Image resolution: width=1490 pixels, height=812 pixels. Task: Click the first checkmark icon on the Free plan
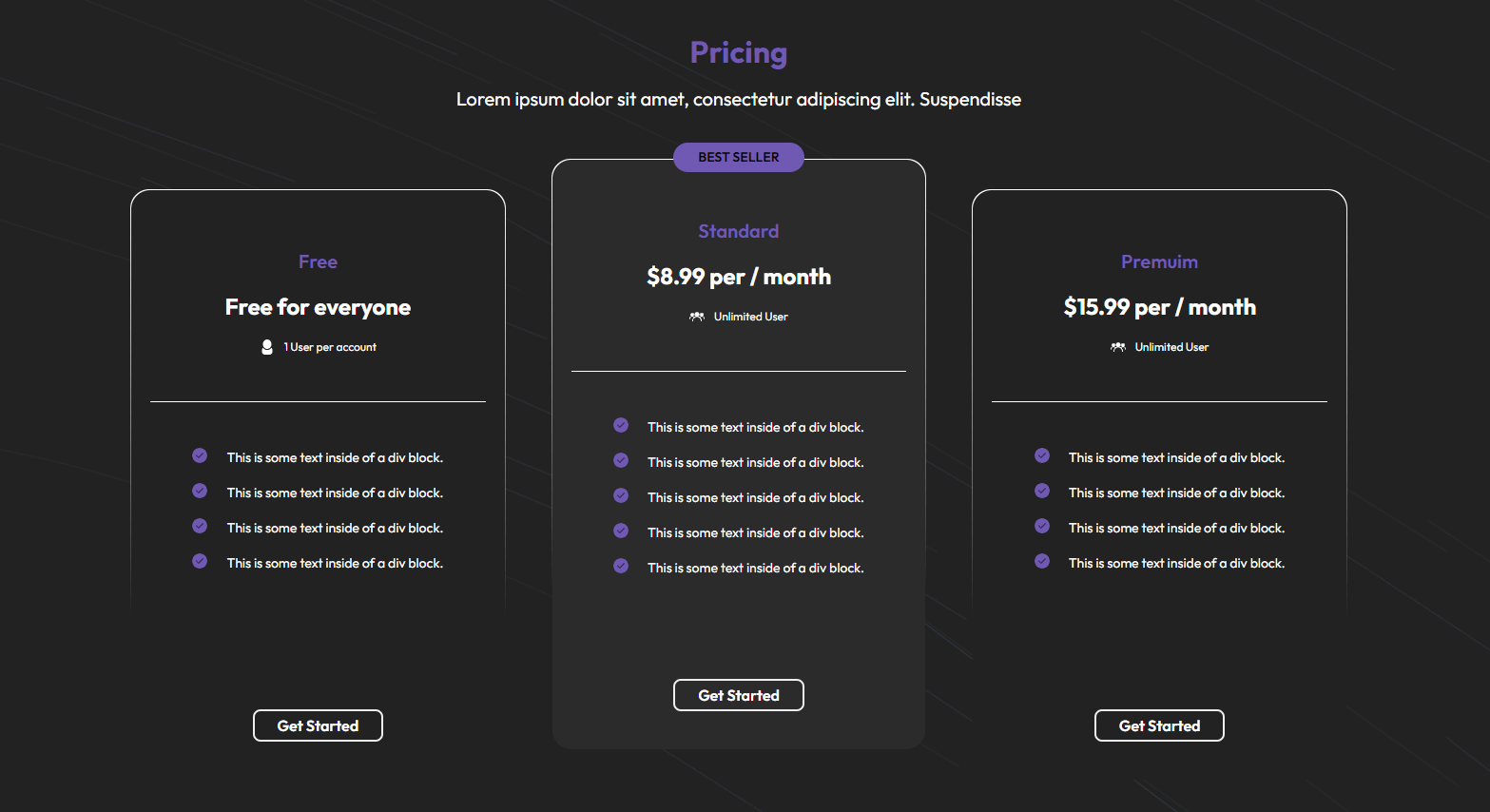point(200,455)
